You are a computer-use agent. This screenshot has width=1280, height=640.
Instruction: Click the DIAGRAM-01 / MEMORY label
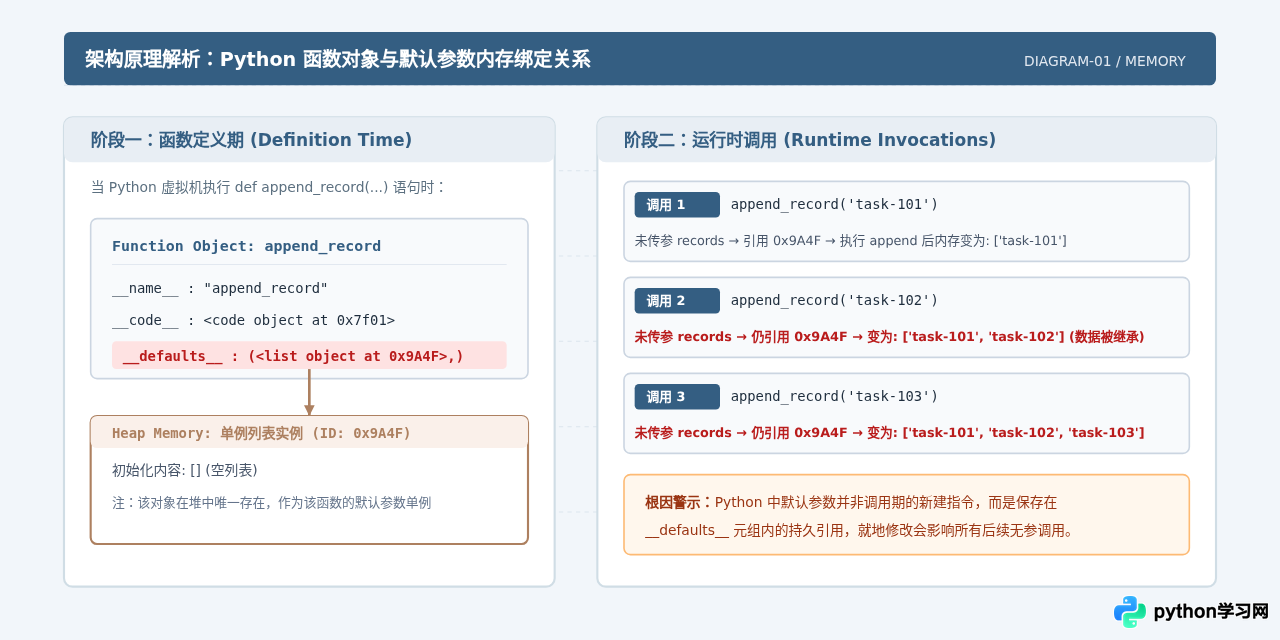(x=1105, y=61)
